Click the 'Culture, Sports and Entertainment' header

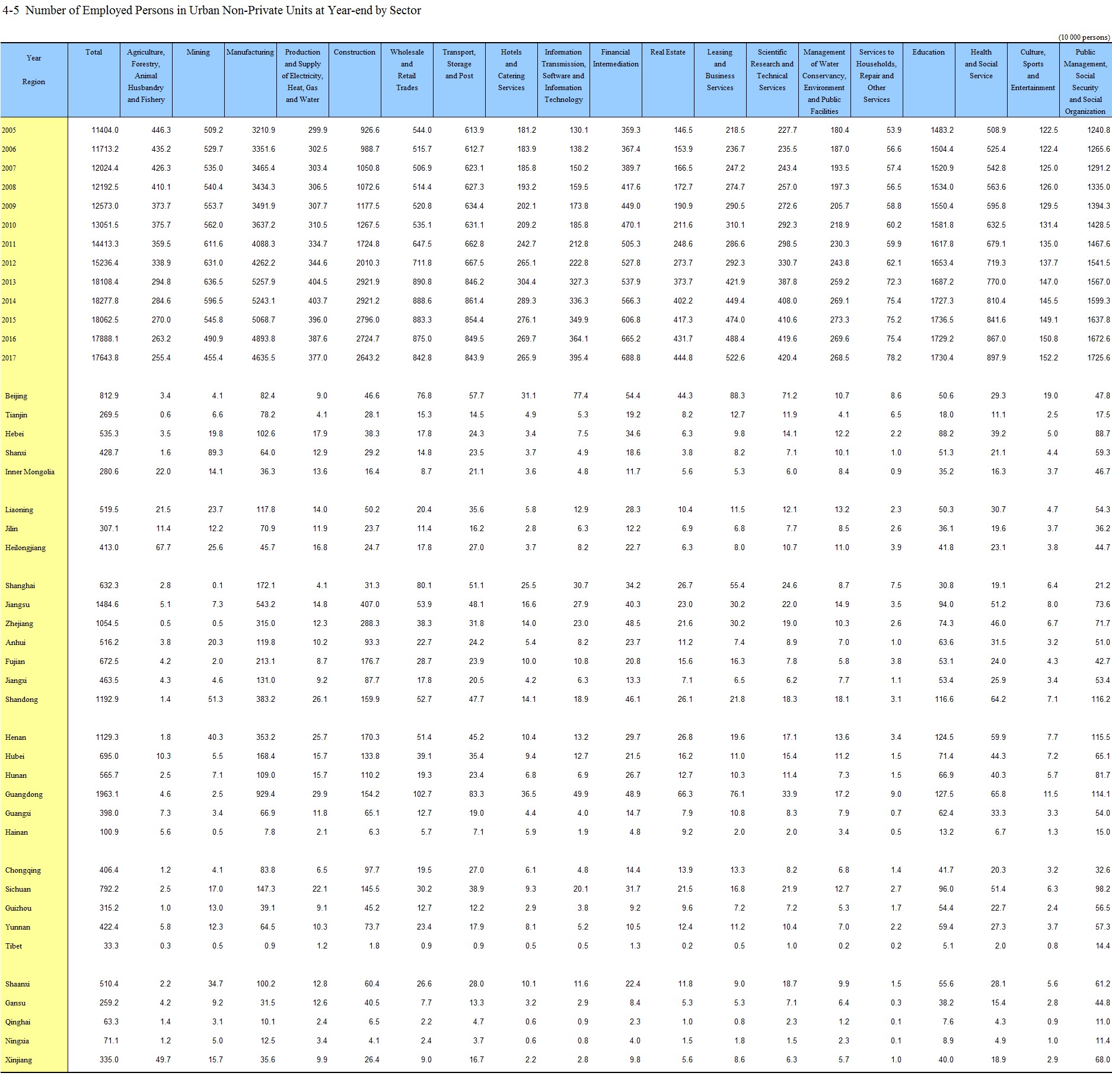1033,70
